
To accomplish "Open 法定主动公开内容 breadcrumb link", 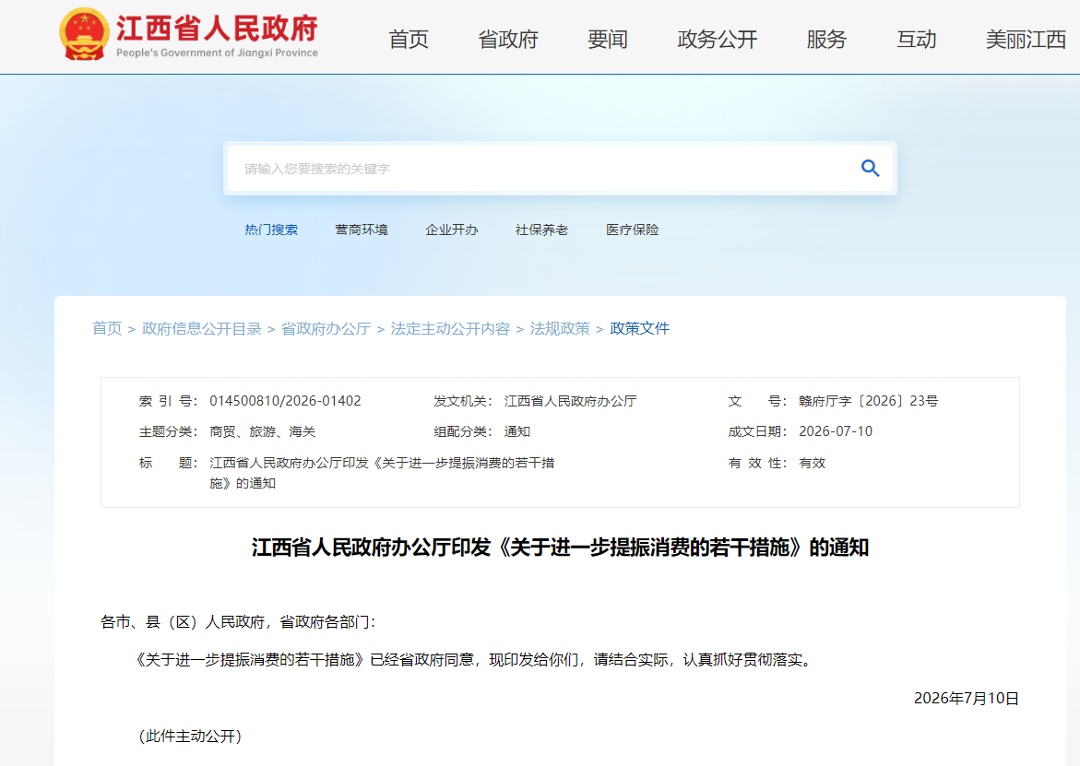I will (x=450, y=329).
